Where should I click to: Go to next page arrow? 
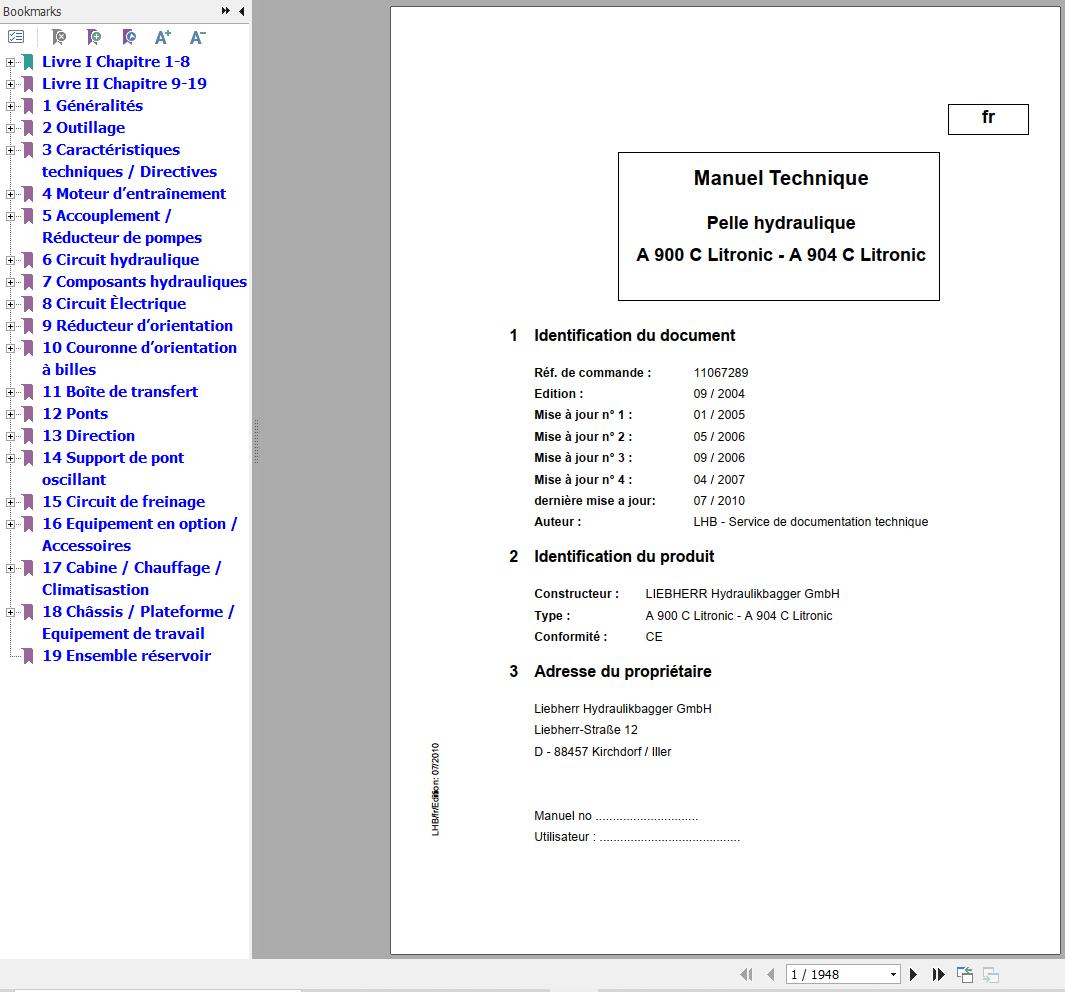914,974
